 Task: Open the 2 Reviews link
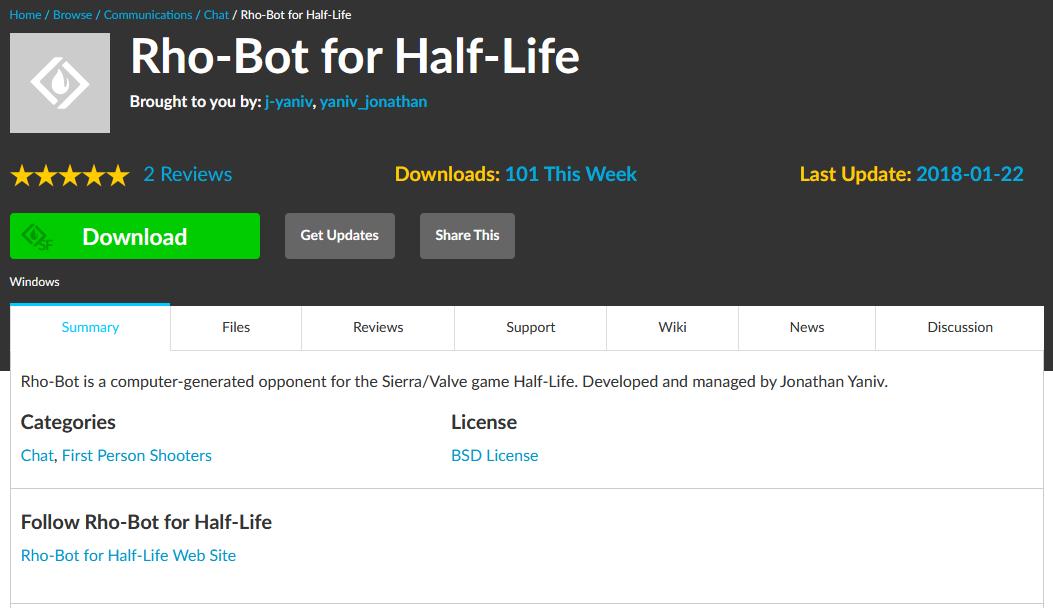pos(188,174)
